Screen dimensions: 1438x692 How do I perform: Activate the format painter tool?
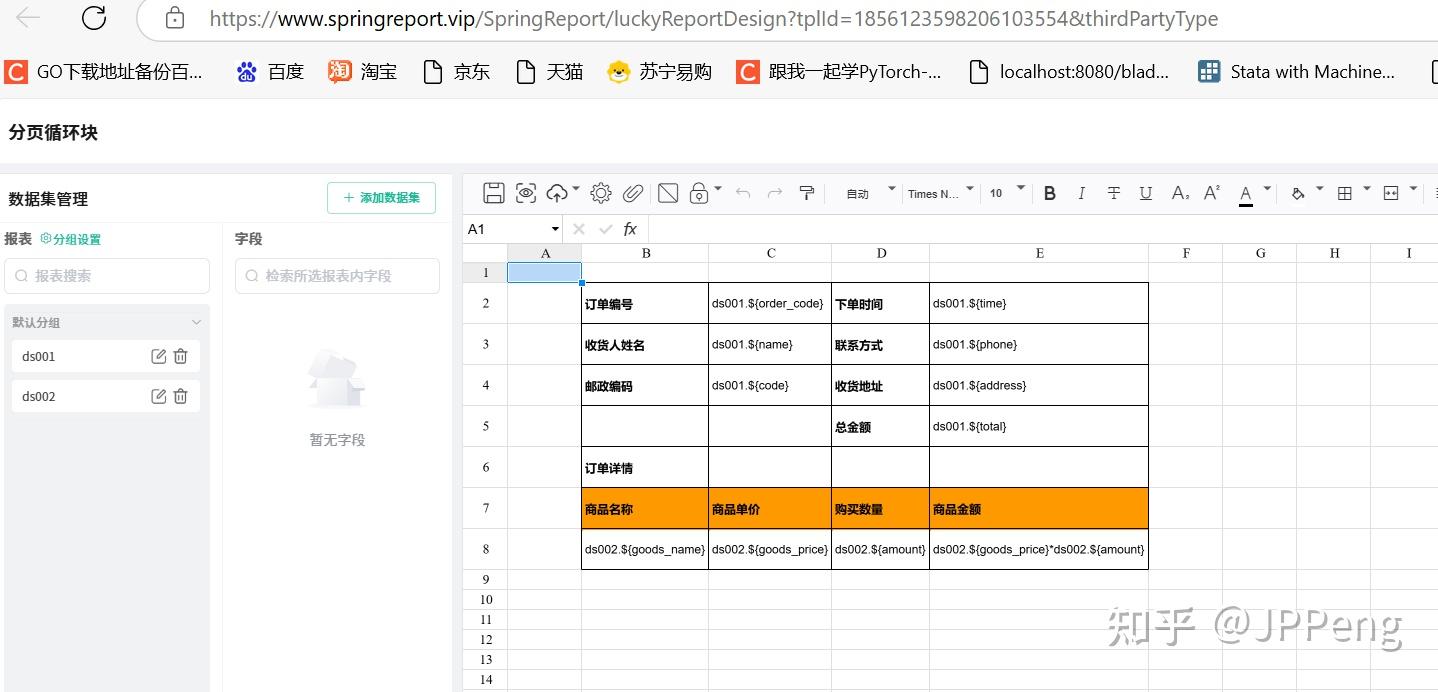[807, 193]
